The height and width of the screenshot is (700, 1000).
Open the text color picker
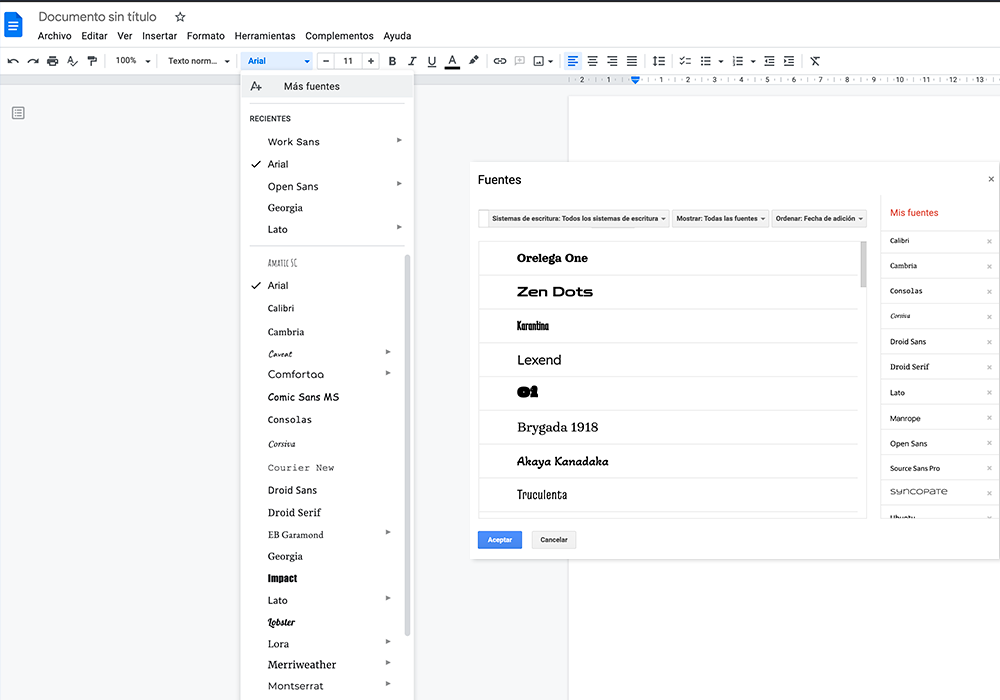[x=452, y=61]
